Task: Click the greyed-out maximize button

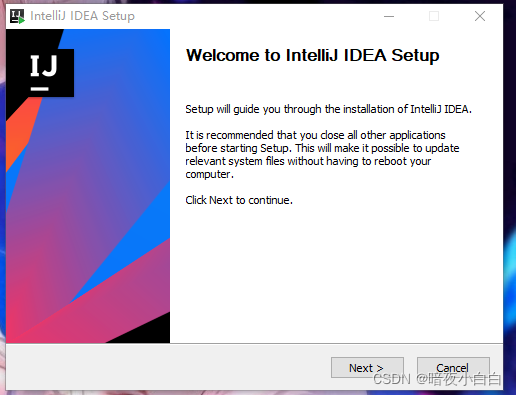Action: 434,16
